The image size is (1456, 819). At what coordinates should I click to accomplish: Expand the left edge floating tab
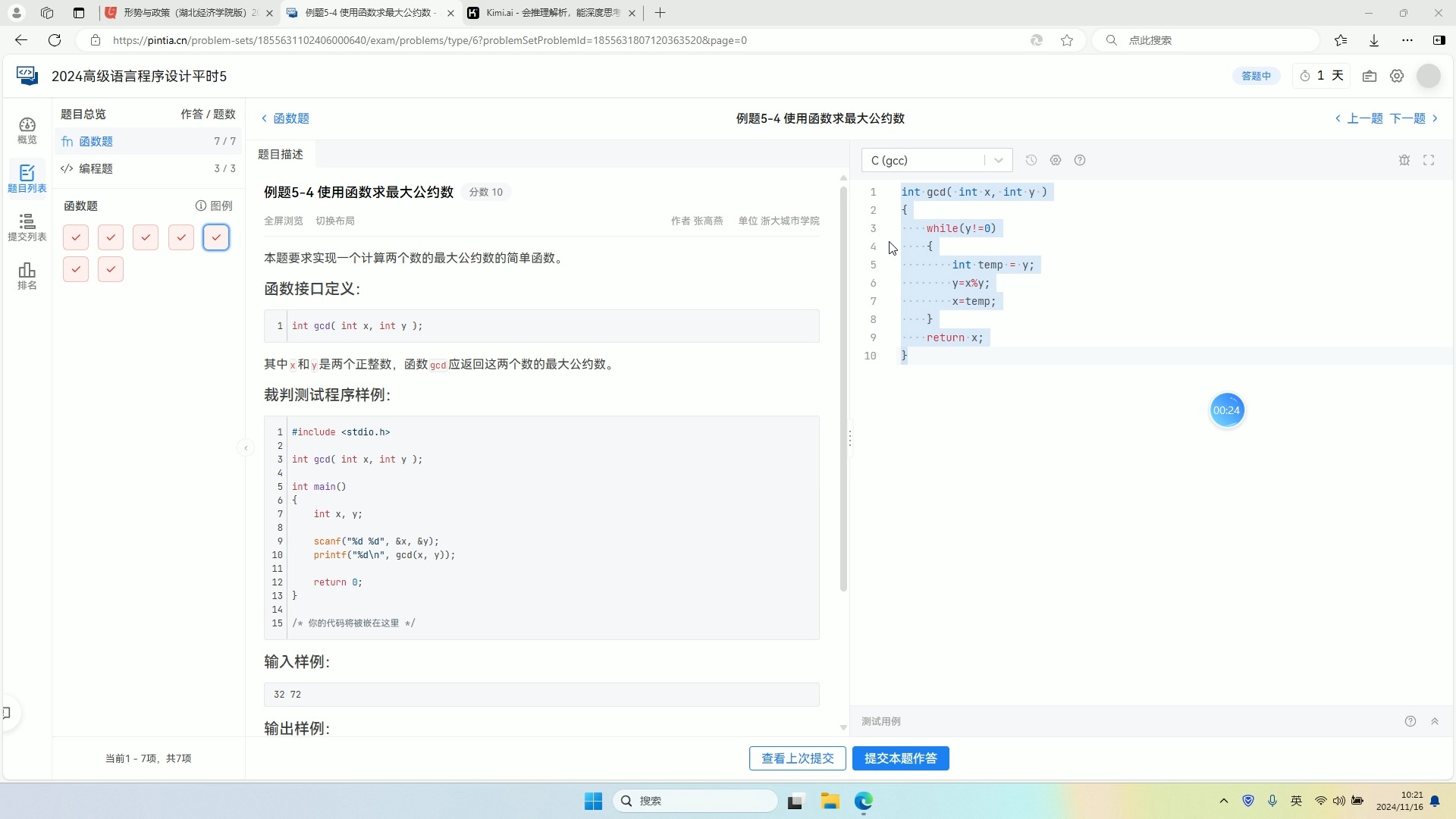8,713
